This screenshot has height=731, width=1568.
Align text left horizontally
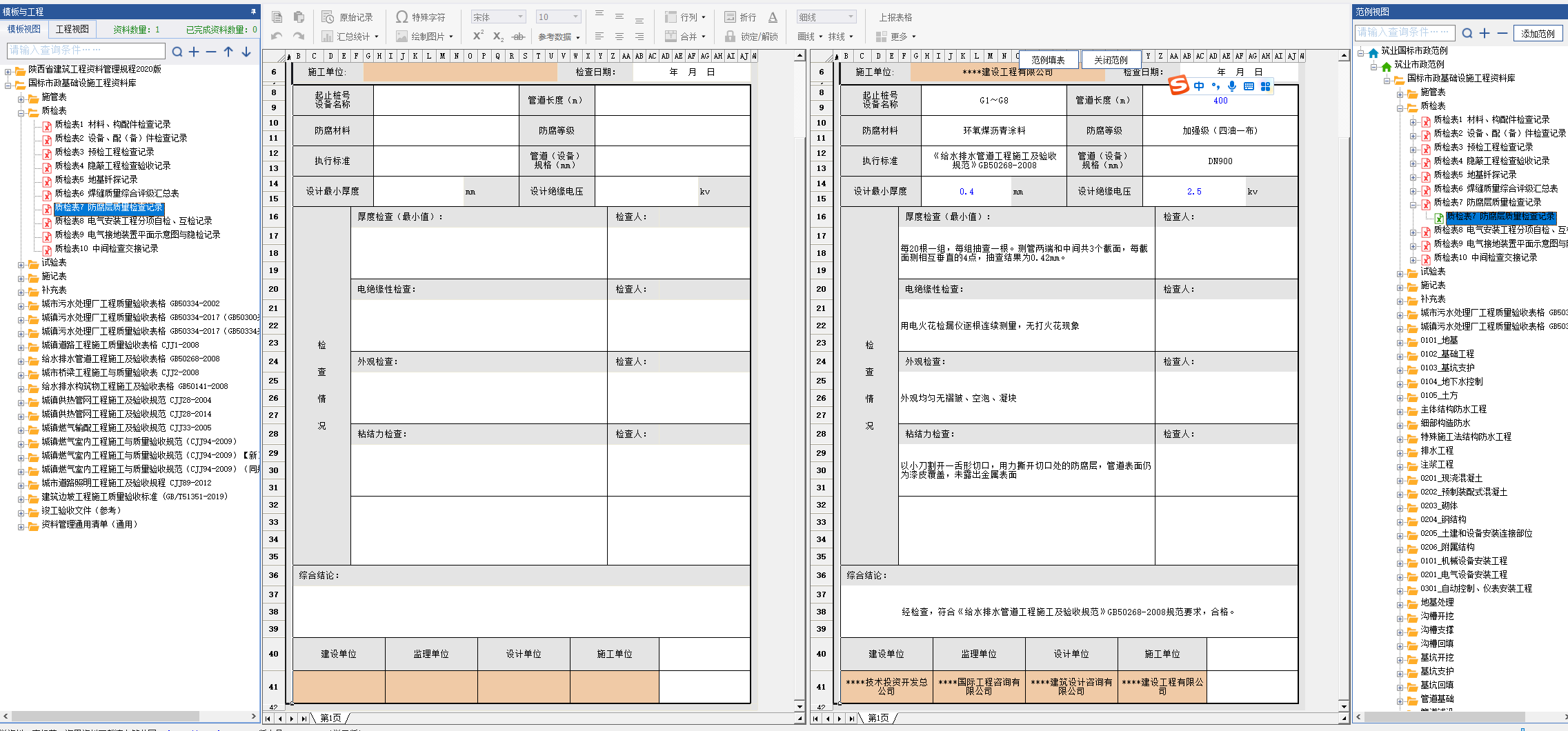pos(599,37)
